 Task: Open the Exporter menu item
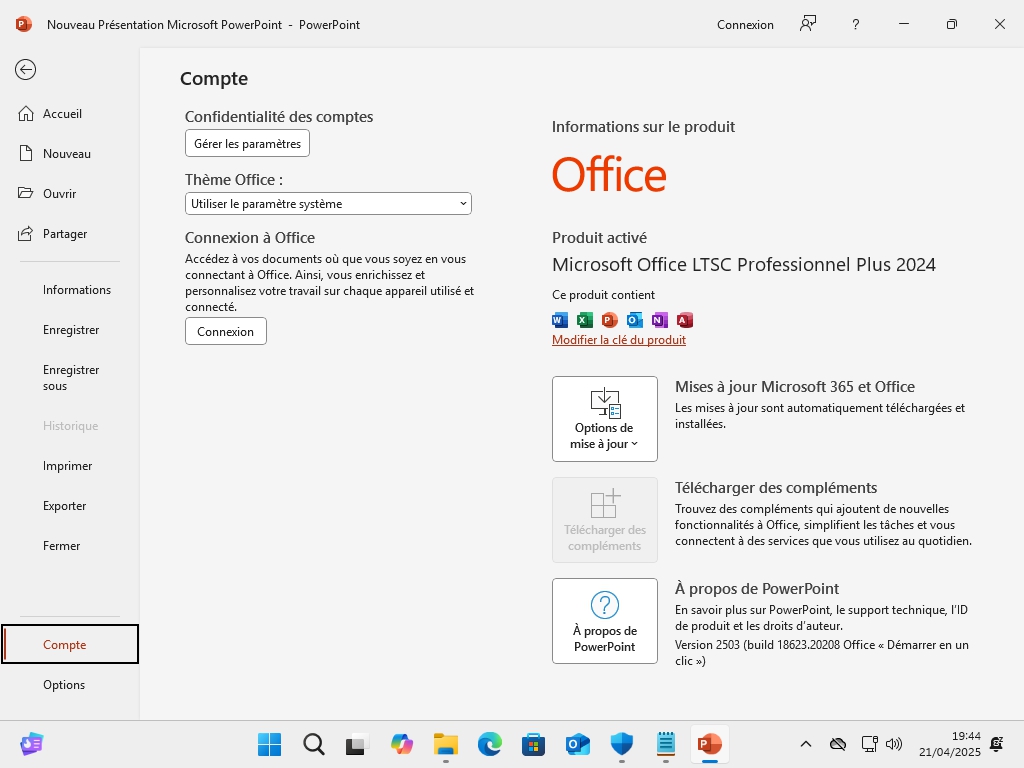coord(64,506)
